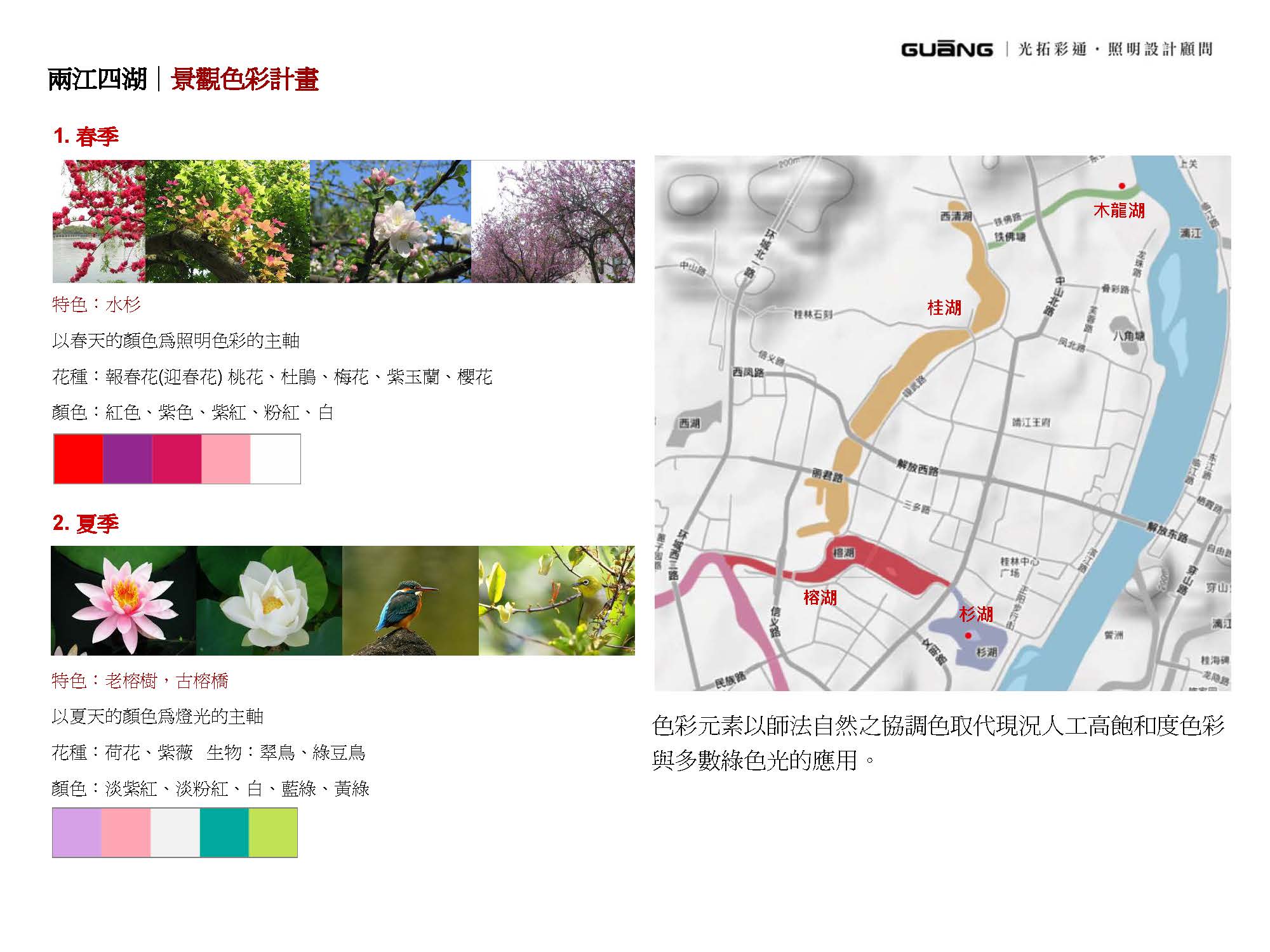Click the GUANG logo in the header
The image size is (1270, 952).
pos(947,50)
